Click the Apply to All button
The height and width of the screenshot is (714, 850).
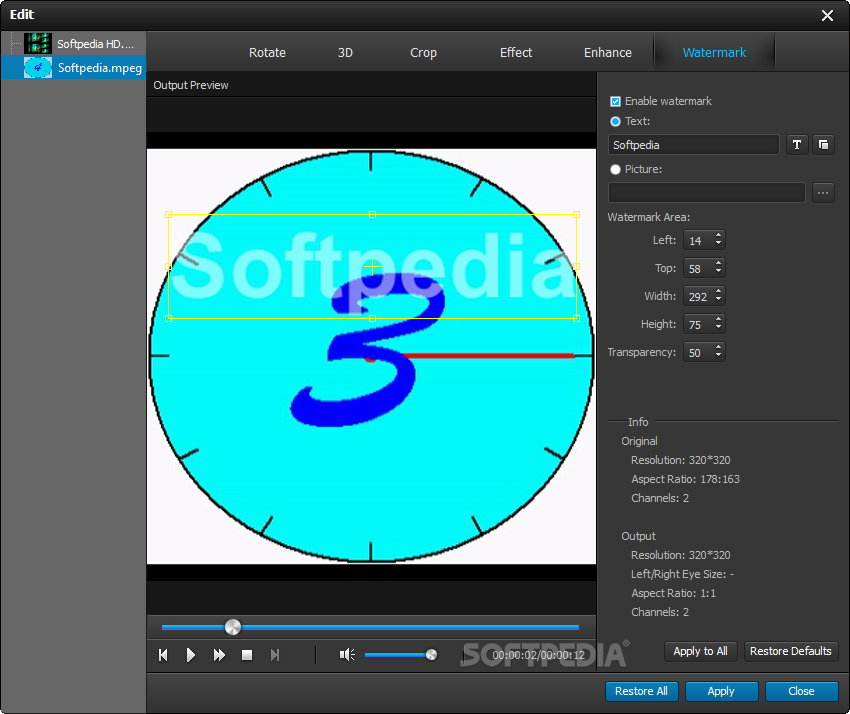[x=700, y=651]
